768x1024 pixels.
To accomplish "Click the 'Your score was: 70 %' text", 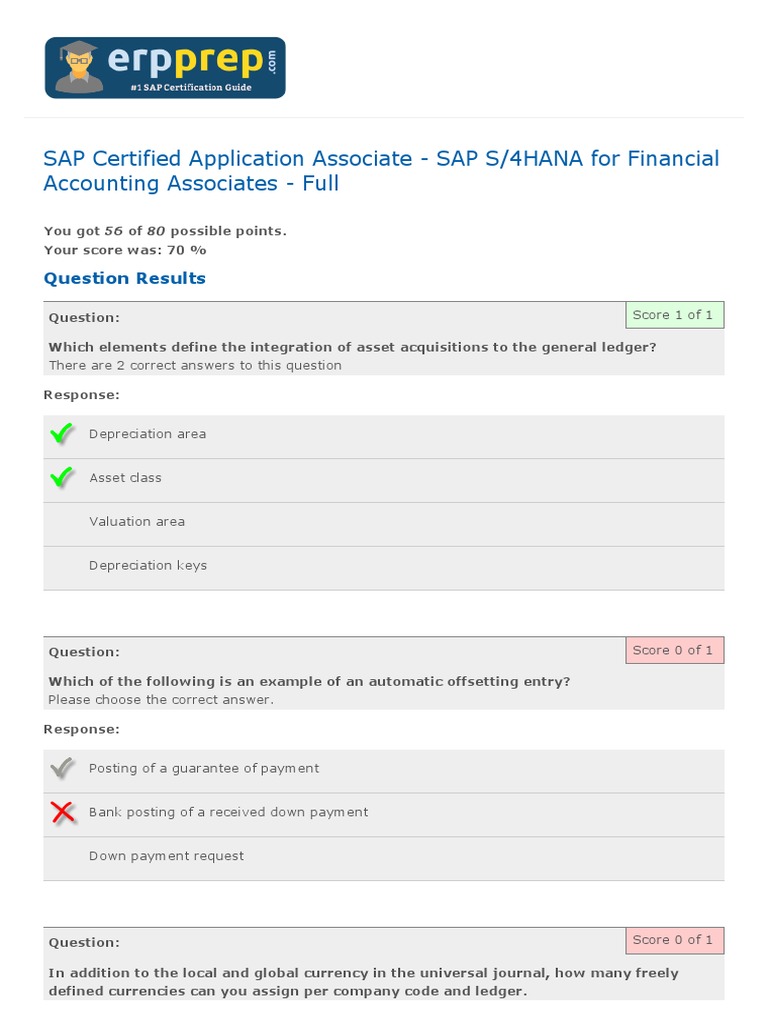I will 125,250.
